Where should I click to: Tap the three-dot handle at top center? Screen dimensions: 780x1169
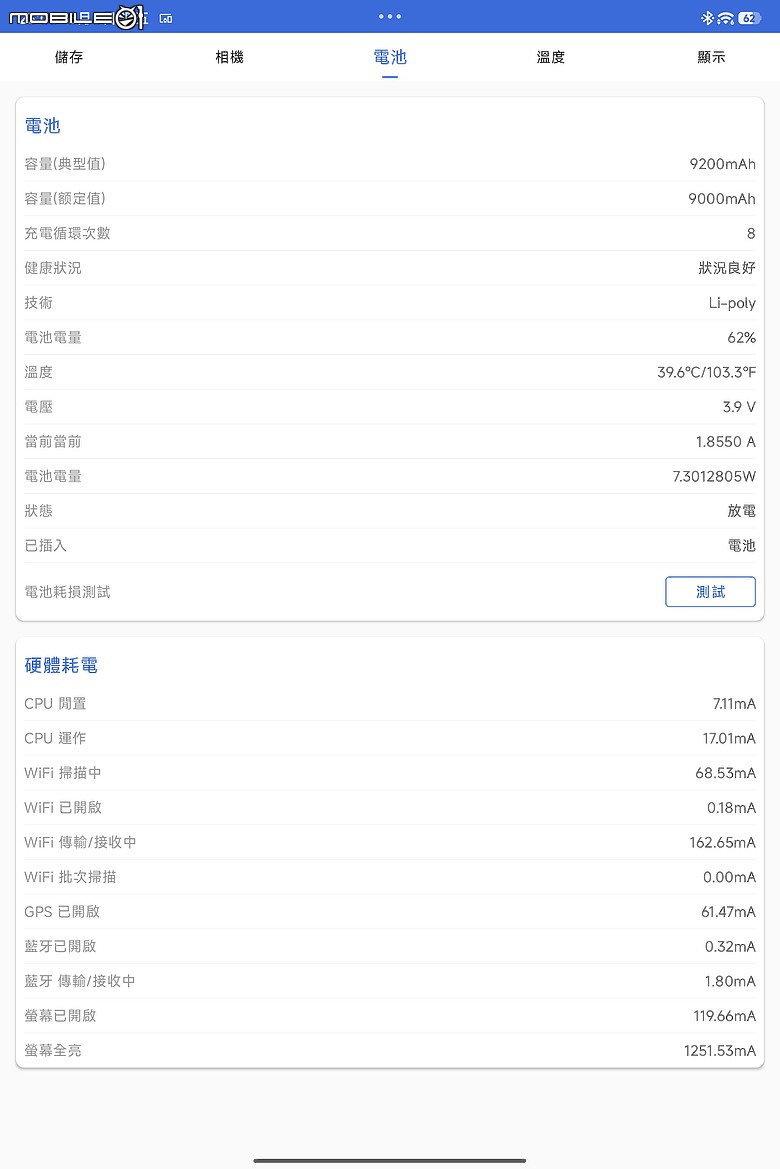389,16
